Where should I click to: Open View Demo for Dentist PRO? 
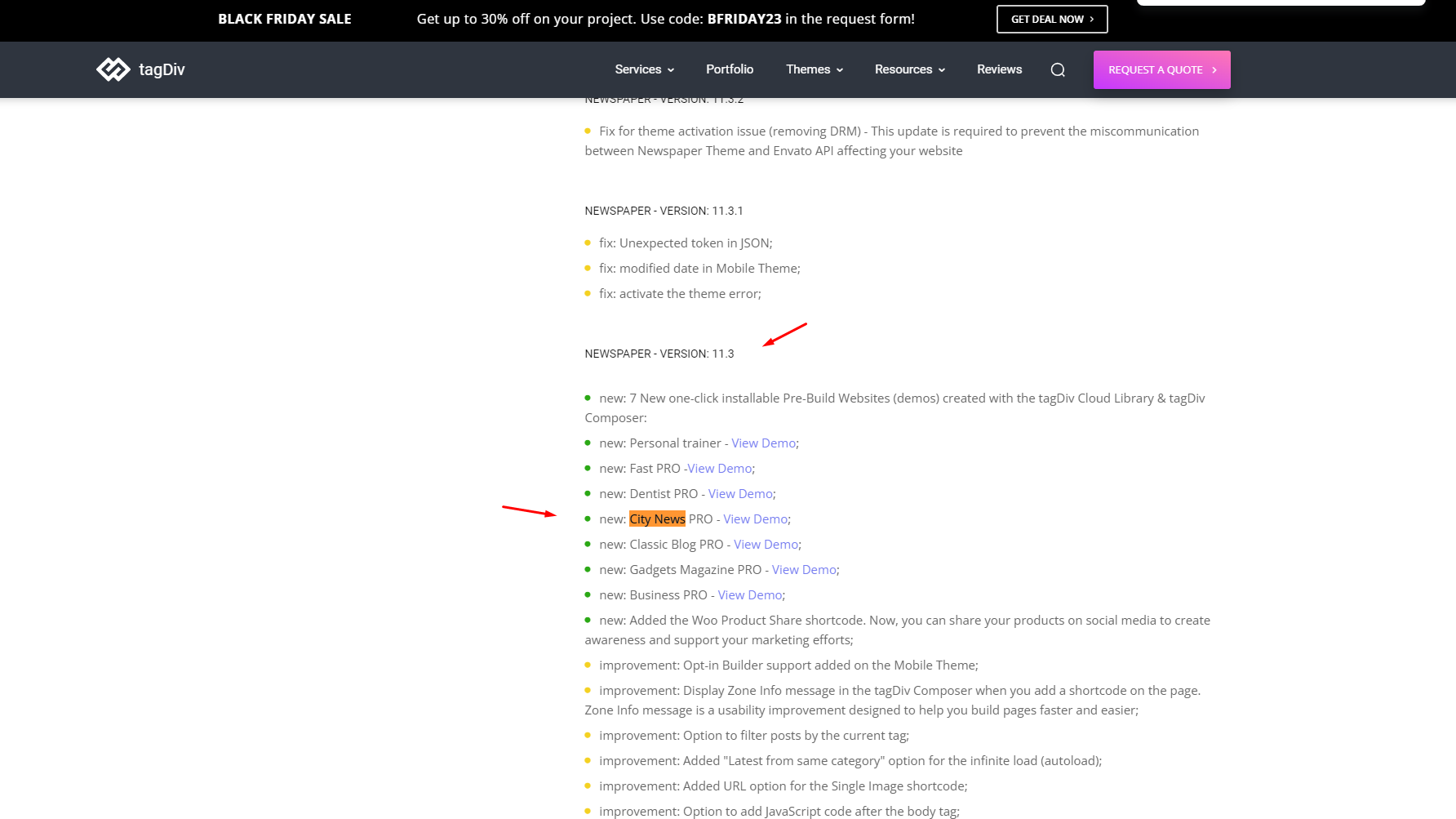[x=740, y=493]
